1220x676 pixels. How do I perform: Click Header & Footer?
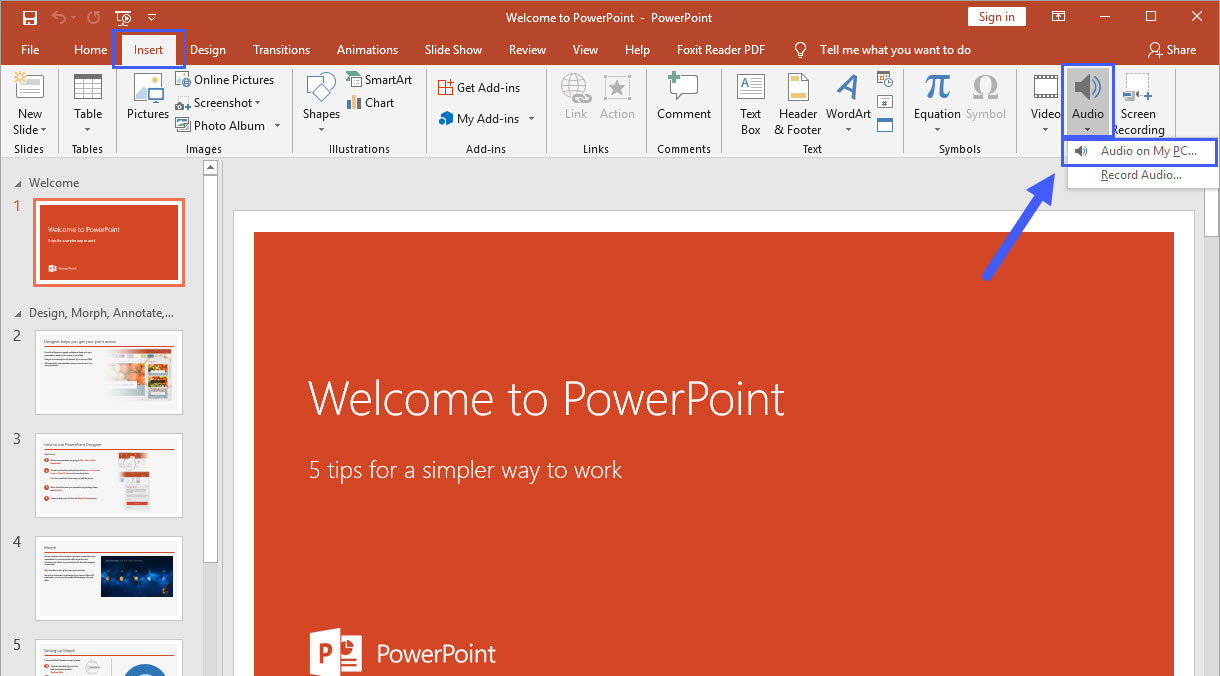point(798,104)
